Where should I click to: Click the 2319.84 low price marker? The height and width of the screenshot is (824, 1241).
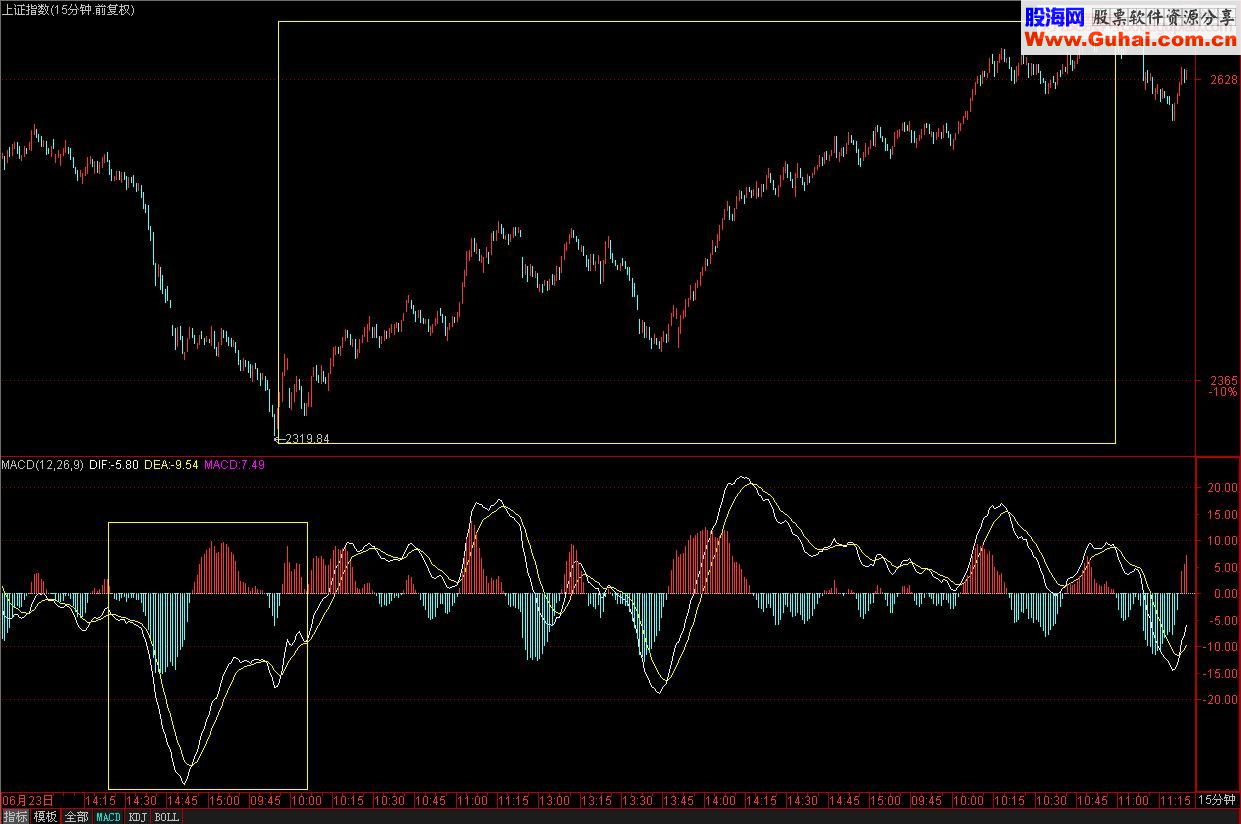306,438
